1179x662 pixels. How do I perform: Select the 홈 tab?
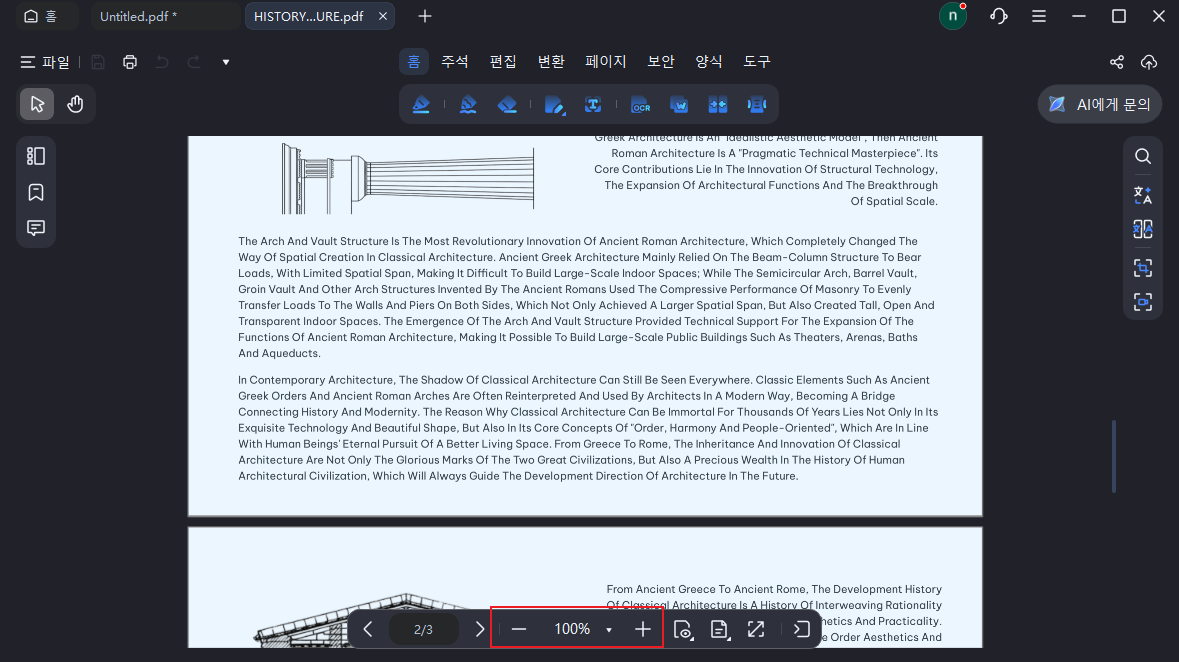414,62
